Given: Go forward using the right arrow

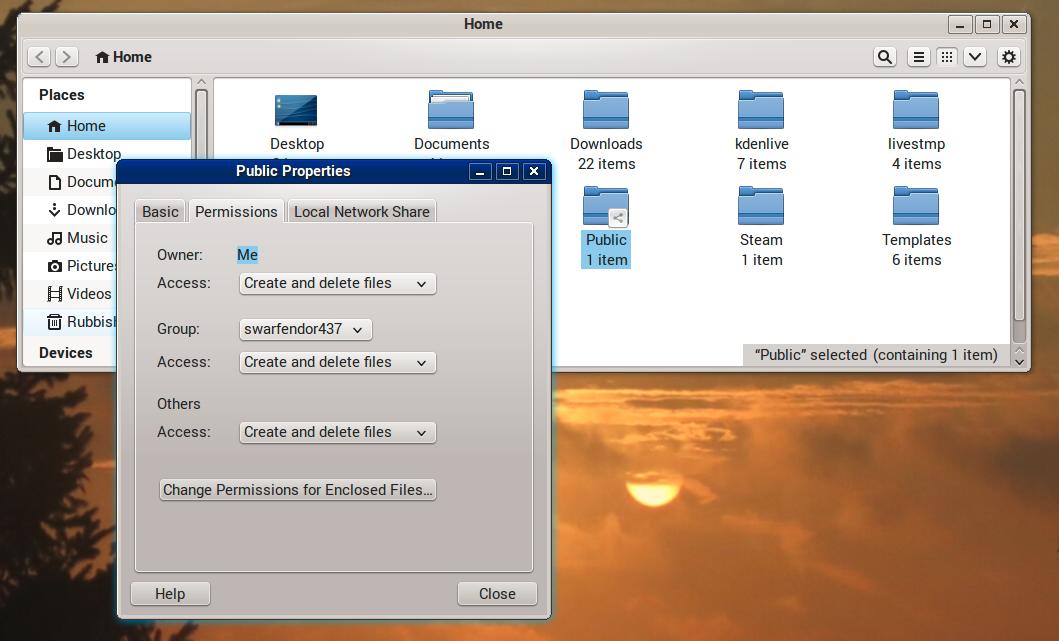Looking at the screenshot, I should coord(67,57).
